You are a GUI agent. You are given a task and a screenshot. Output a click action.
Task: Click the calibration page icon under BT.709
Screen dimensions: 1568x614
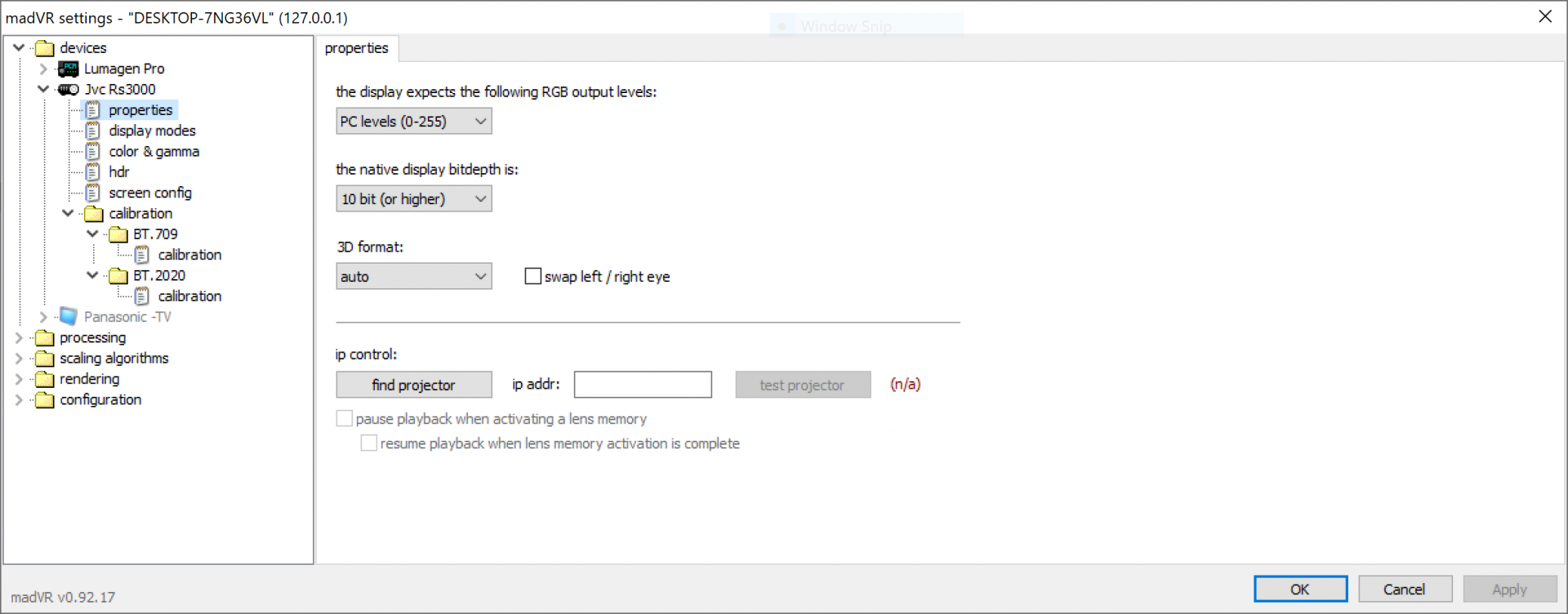[142, 255]
